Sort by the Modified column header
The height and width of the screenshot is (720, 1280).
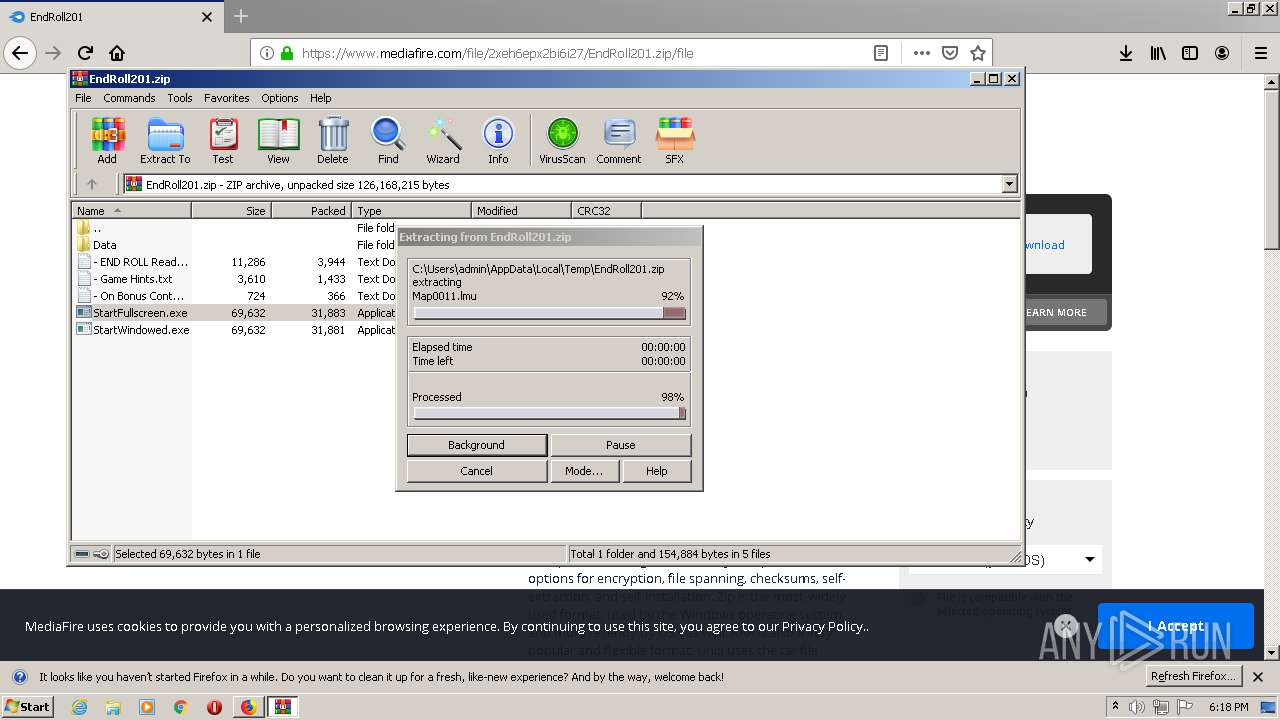521,210
